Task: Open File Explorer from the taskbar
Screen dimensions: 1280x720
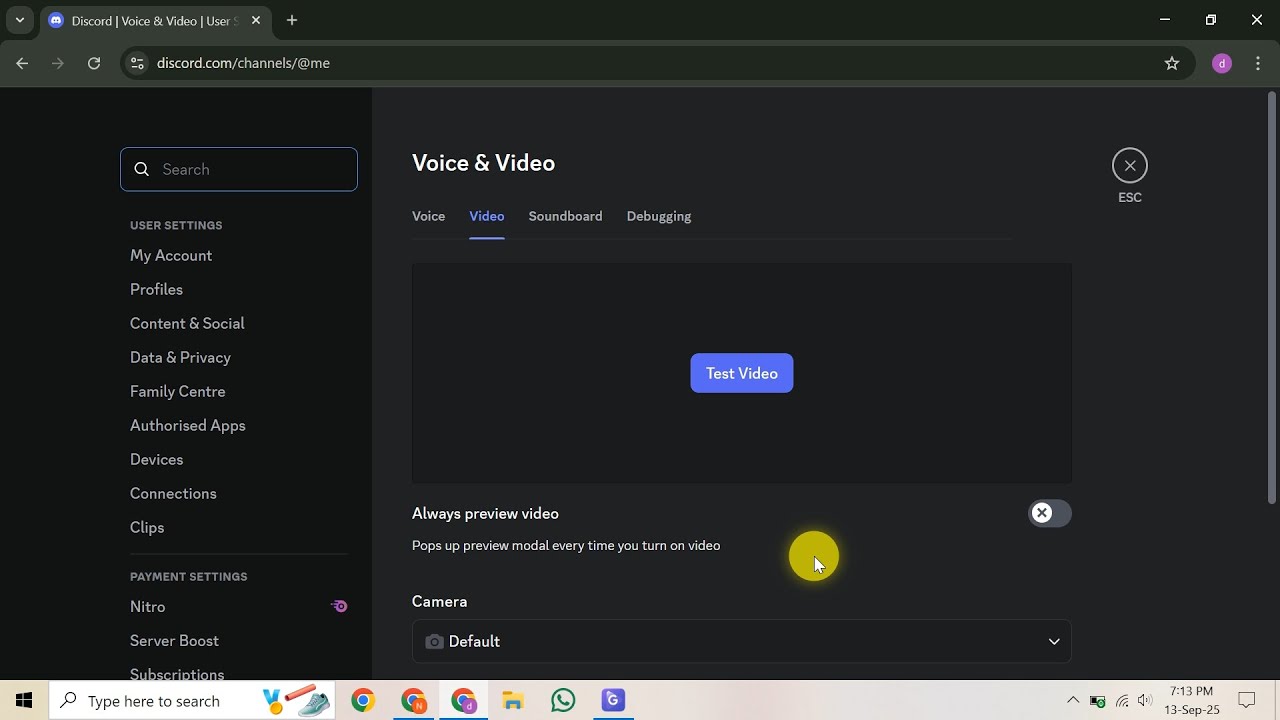Action: 513,701
